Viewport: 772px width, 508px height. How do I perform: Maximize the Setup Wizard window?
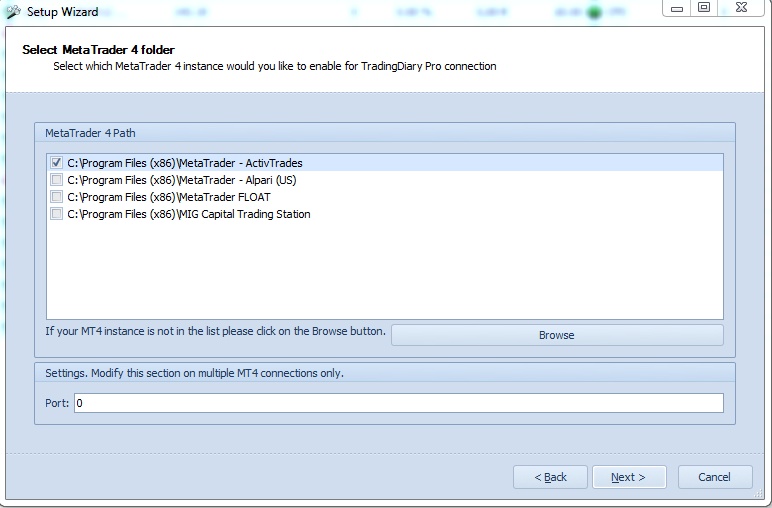point(704,8)
